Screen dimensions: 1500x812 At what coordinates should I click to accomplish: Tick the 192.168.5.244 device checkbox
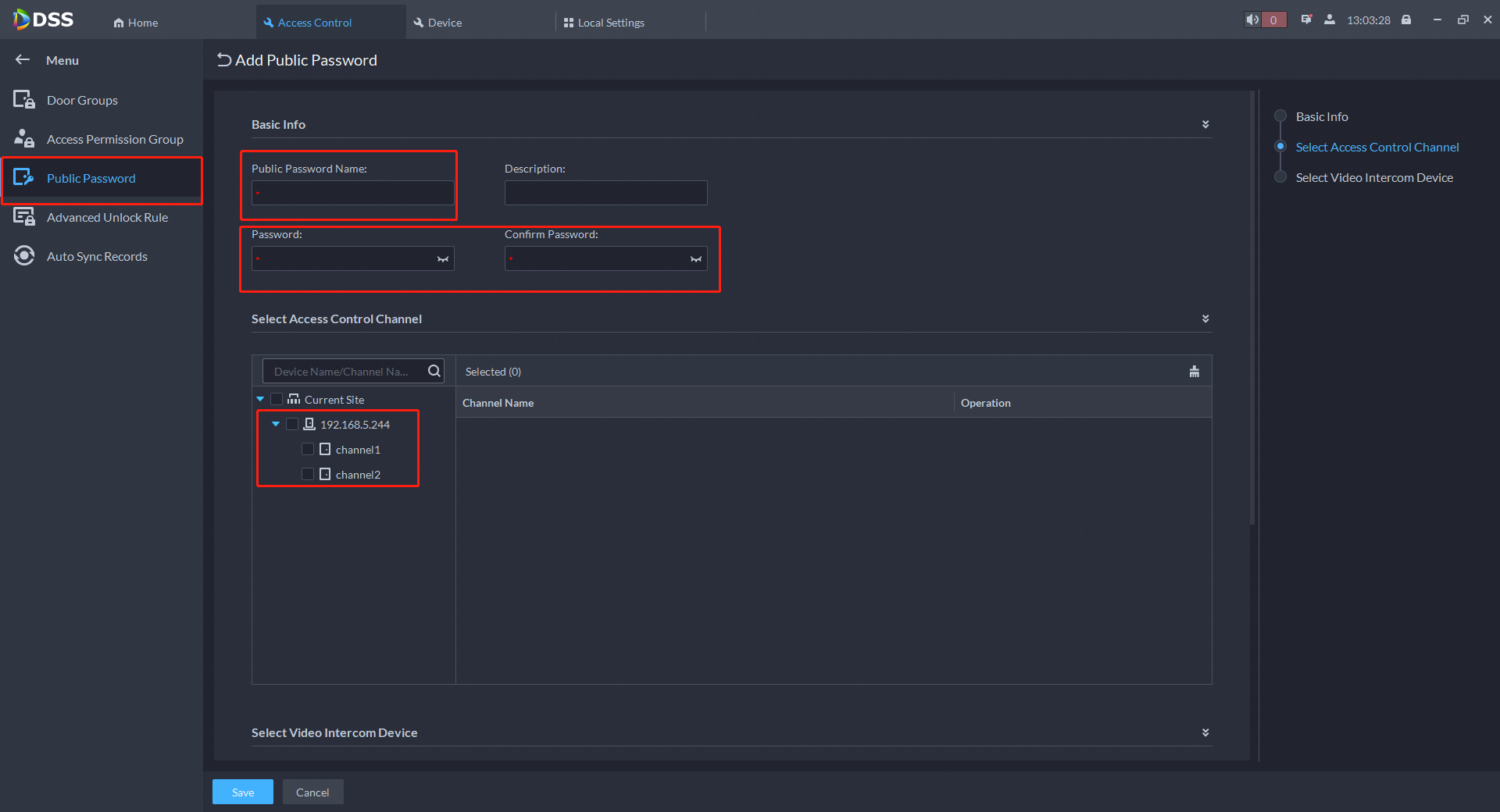point(292,424)
